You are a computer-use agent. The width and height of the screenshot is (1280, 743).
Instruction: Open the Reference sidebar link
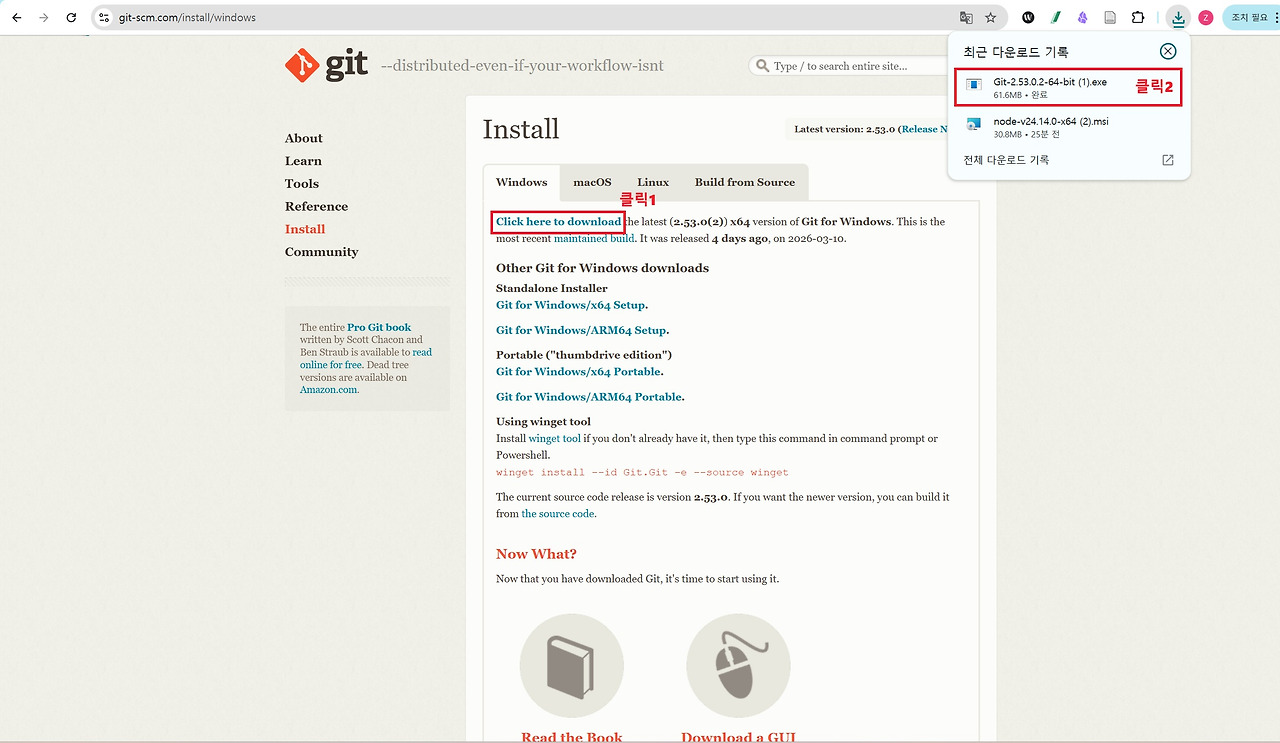coord(317,207)
